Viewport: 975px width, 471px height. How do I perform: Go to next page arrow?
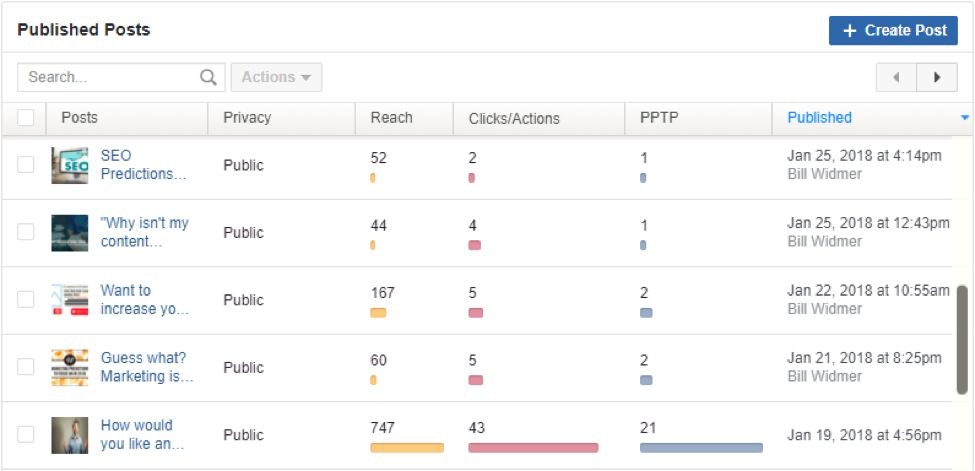pyautogui.click(x=937, y=77)
